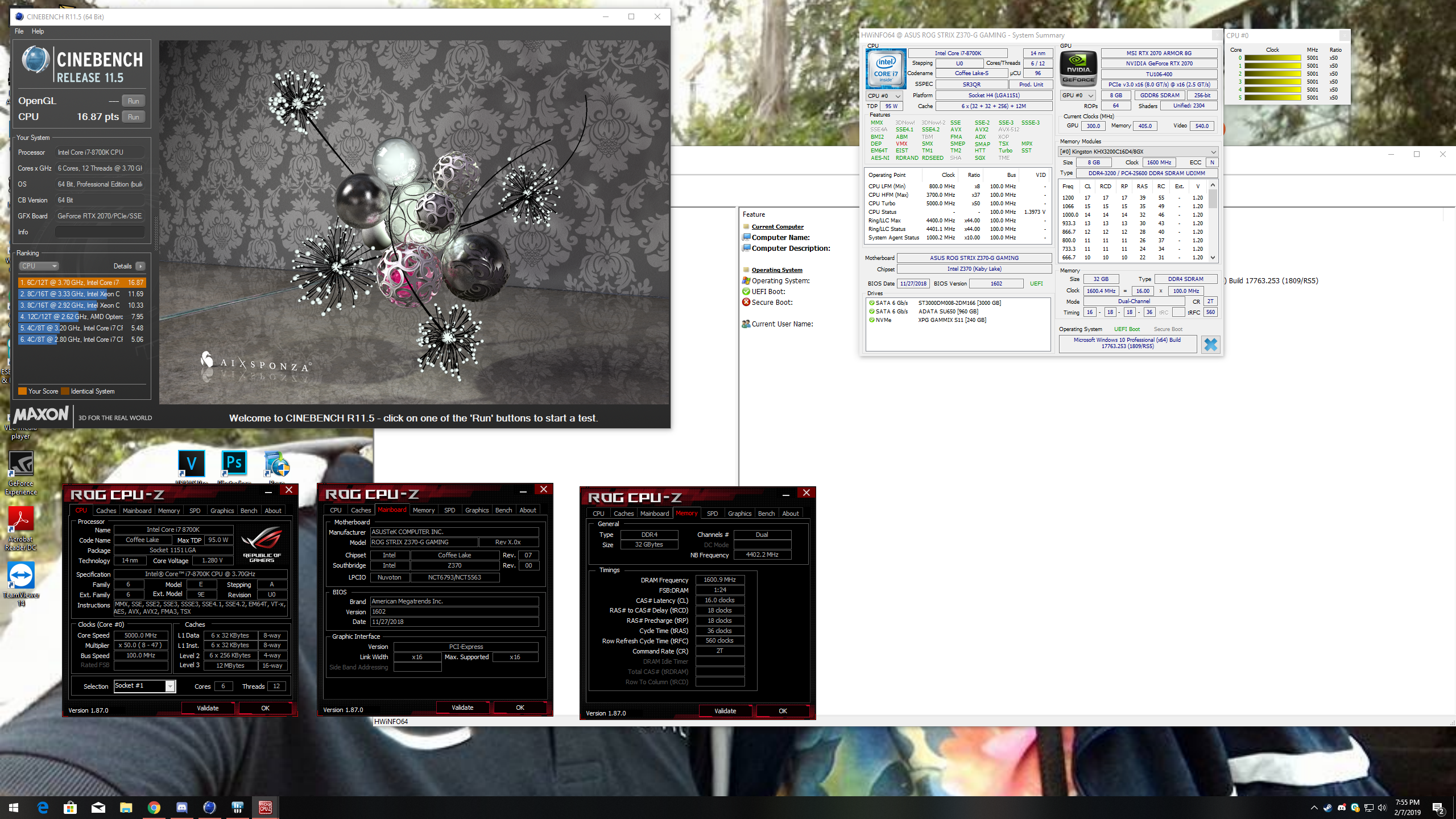
Task: Click the Current User Name icon in HWiNFO
Action: point(746,324)
